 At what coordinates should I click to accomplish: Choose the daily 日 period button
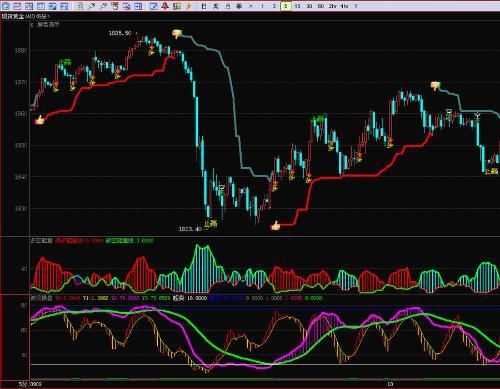click(x=204, y=6)
